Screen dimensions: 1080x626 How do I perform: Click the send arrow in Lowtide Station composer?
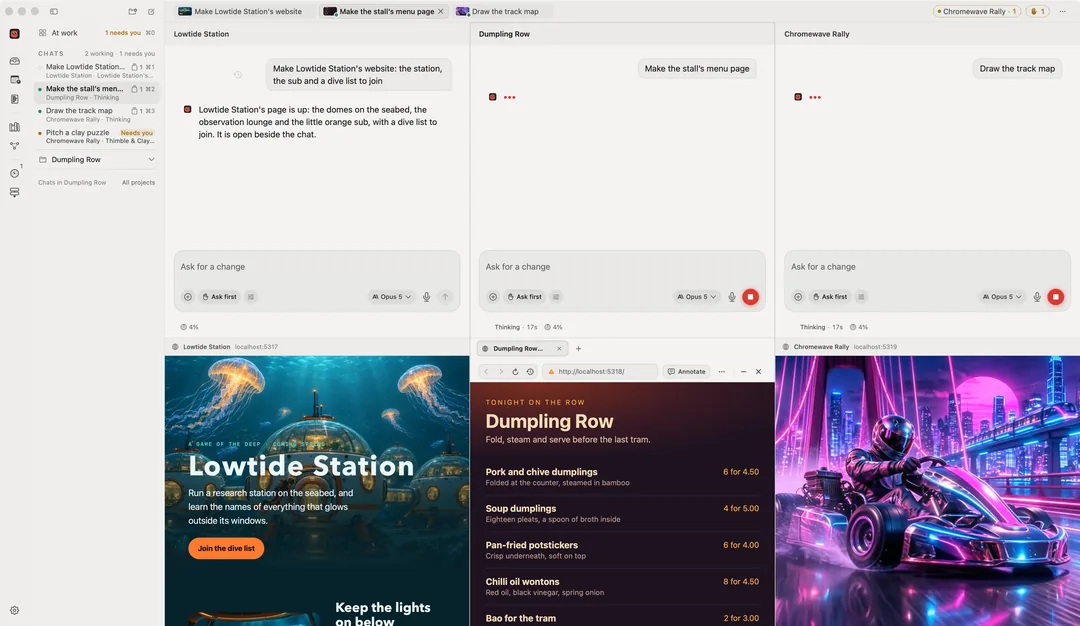point(445,297)
